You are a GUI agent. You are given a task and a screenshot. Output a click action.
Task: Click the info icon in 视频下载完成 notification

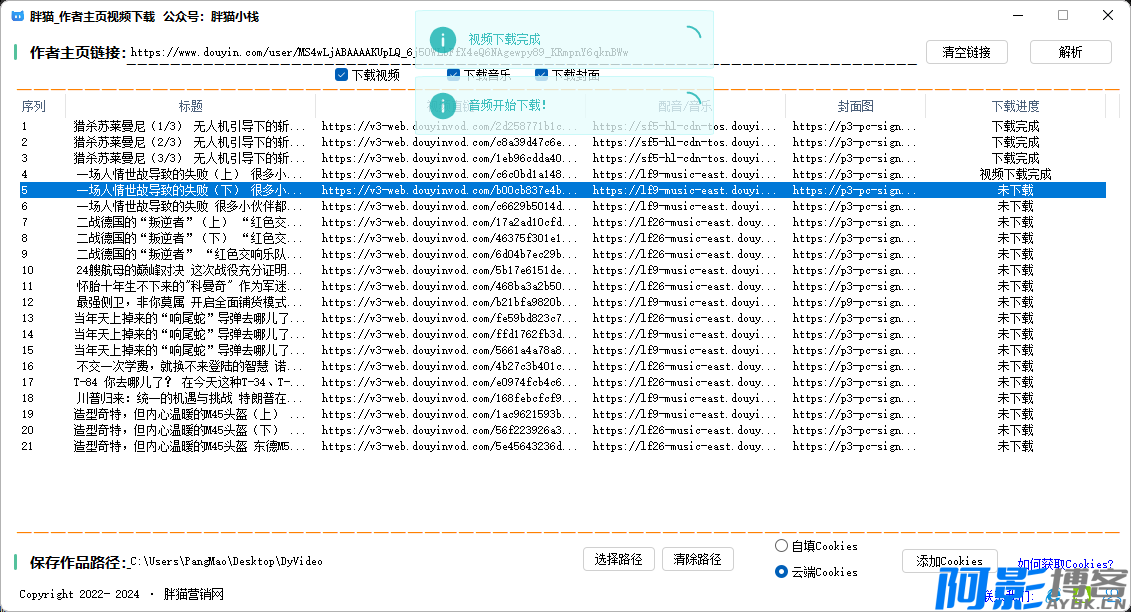point(443,40)
